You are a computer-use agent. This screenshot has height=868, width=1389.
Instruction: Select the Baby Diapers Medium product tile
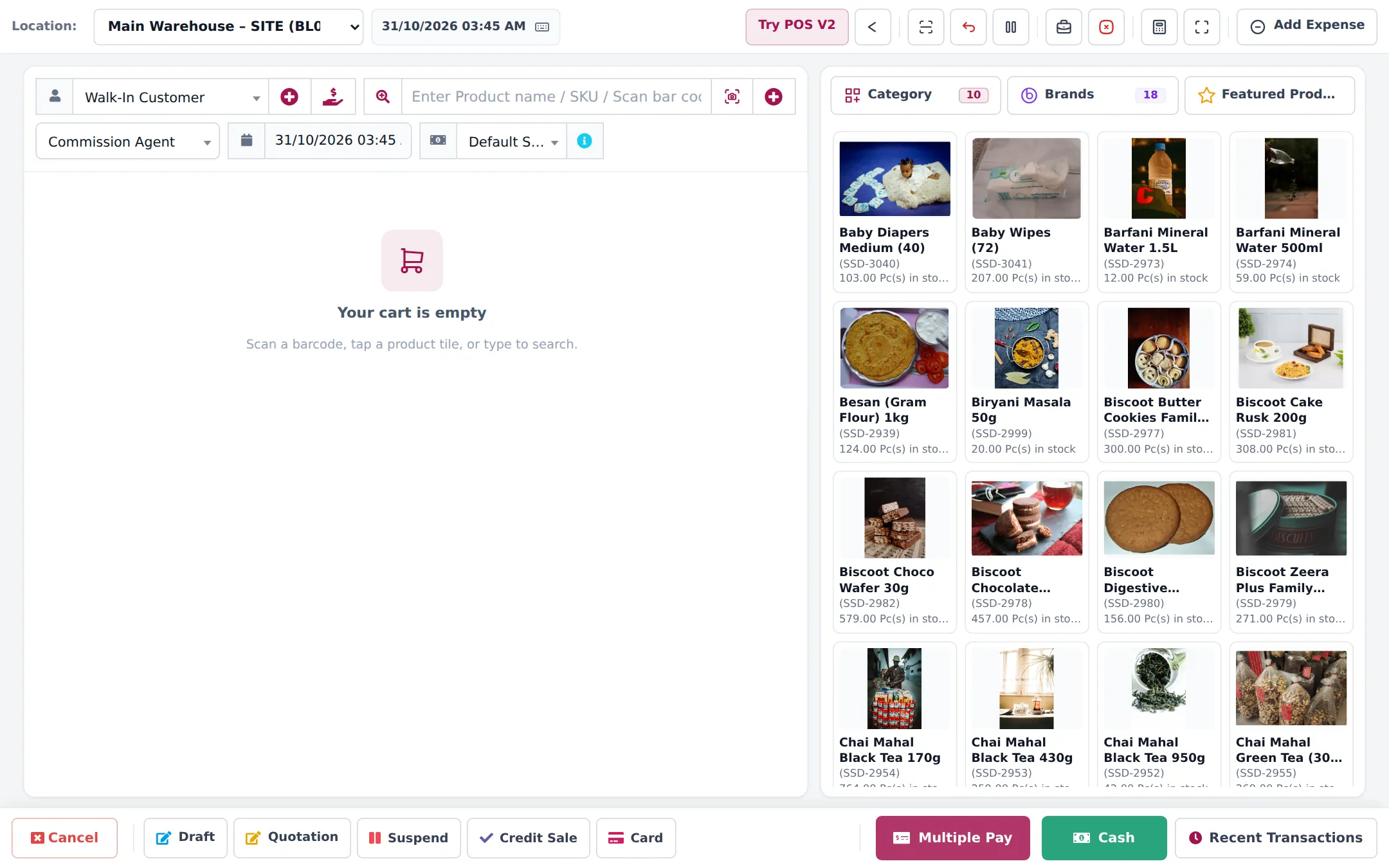click(894, 212)
